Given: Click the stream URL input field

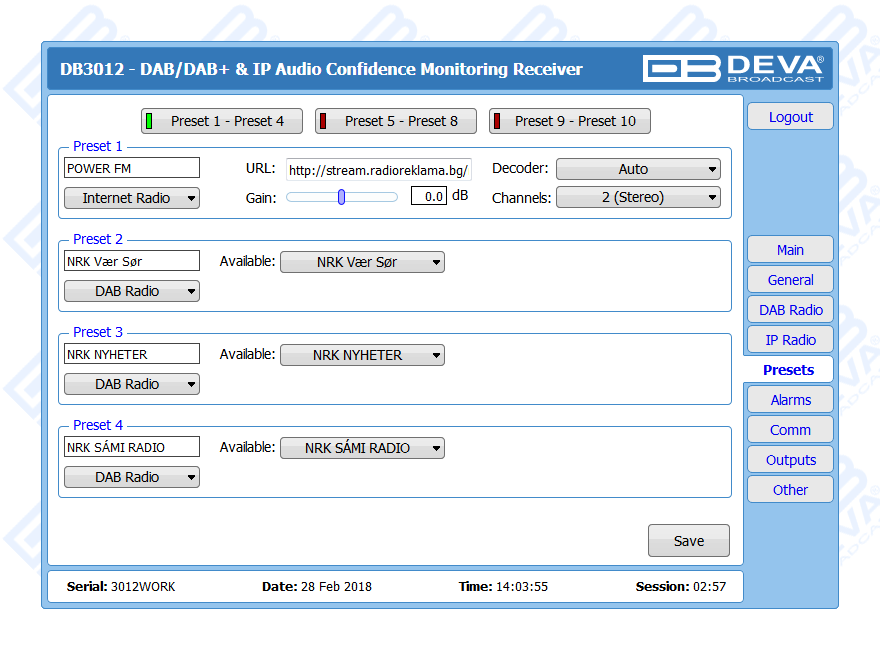Looking at the screenshot, I should point(378,170).
